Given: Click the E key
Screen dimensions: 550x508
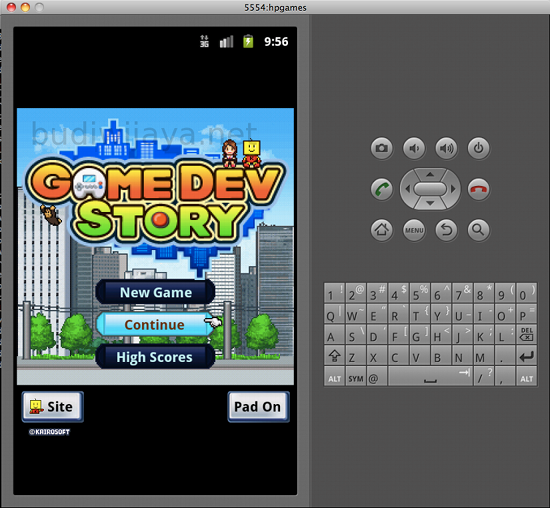Looking at the screenshot, I should click(x=377, y=314).
